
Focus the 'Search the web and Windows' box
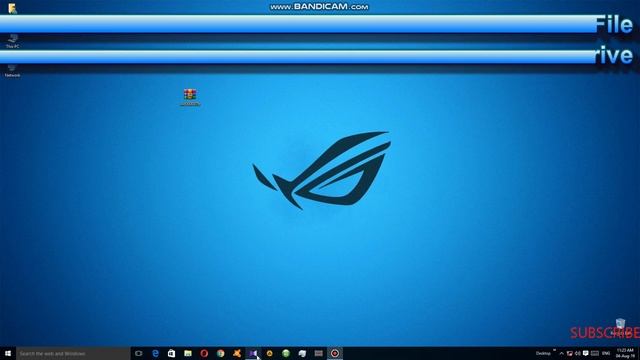click(73, 353)
